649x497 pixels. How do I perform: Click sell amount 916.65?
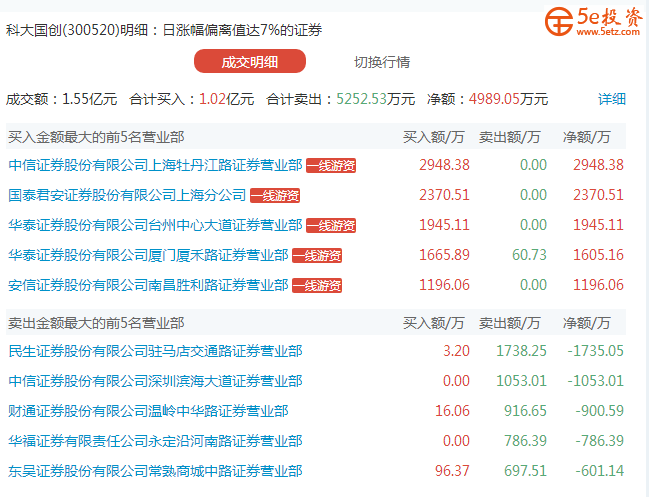pos(525,411)
